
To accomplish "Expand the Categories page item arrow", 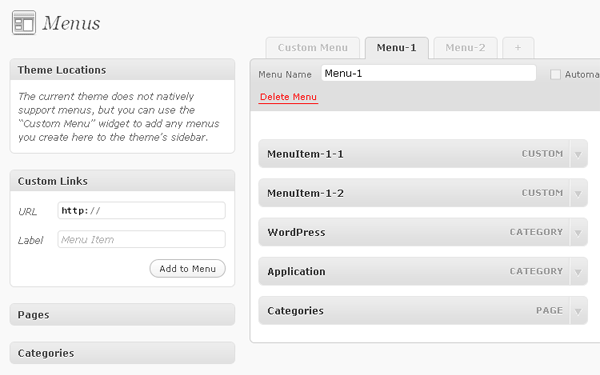I will click(578, 311).
